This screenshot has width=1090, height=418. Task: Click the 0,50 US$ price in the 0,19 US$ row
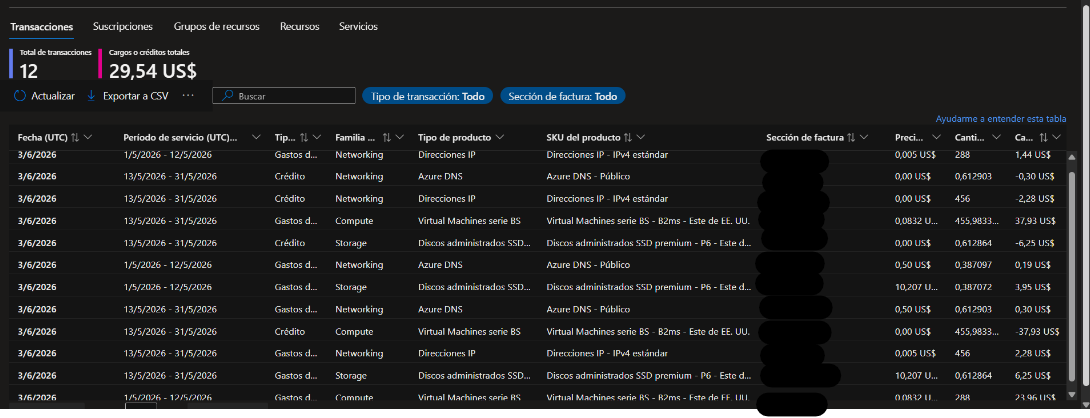[x=913, y=265]
